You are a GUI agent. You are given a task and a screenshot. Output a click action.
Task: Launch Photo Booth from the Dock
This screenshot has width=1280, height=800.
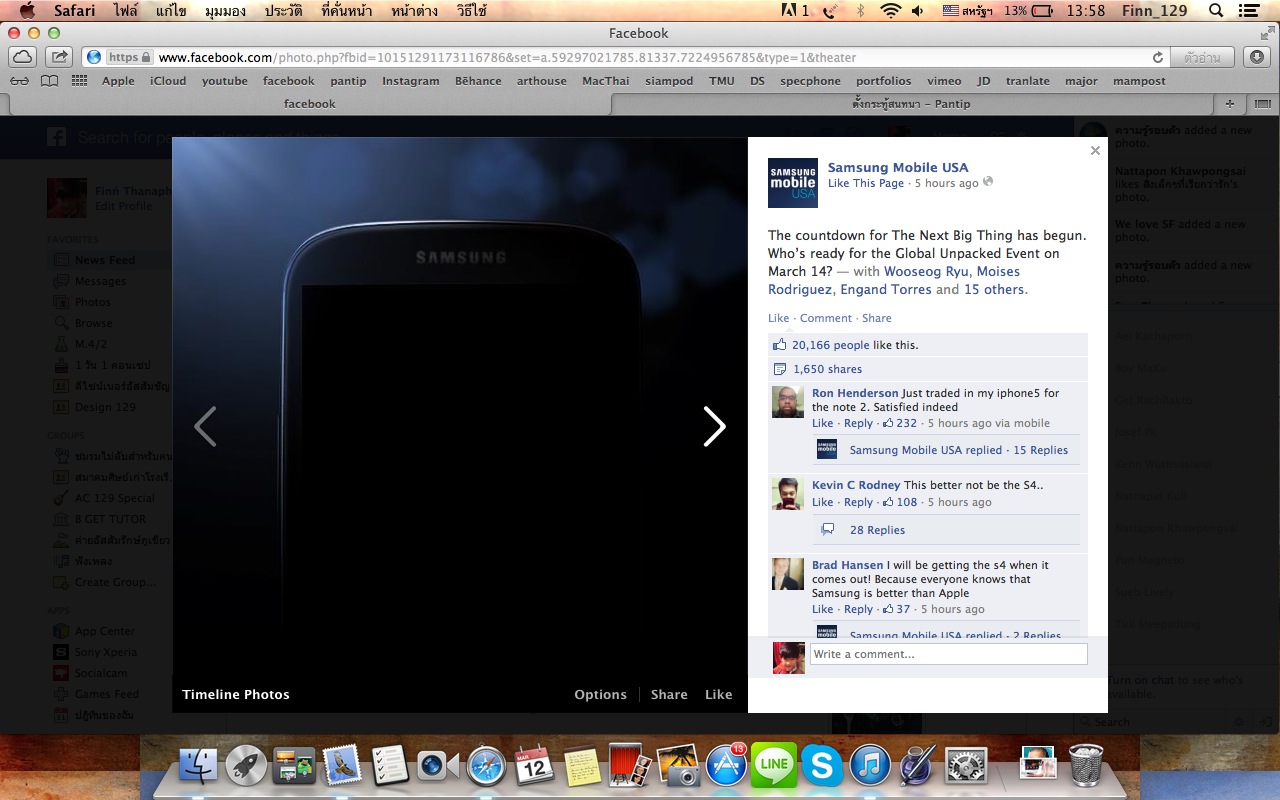630,766
